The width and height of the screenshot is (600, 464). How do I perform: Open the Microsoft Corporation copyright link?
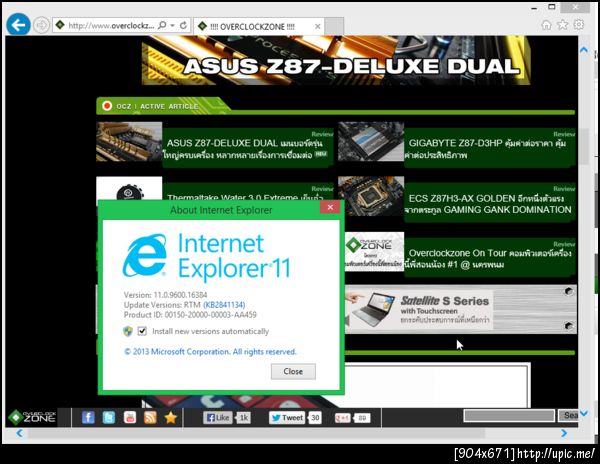(x=210, y=352)
